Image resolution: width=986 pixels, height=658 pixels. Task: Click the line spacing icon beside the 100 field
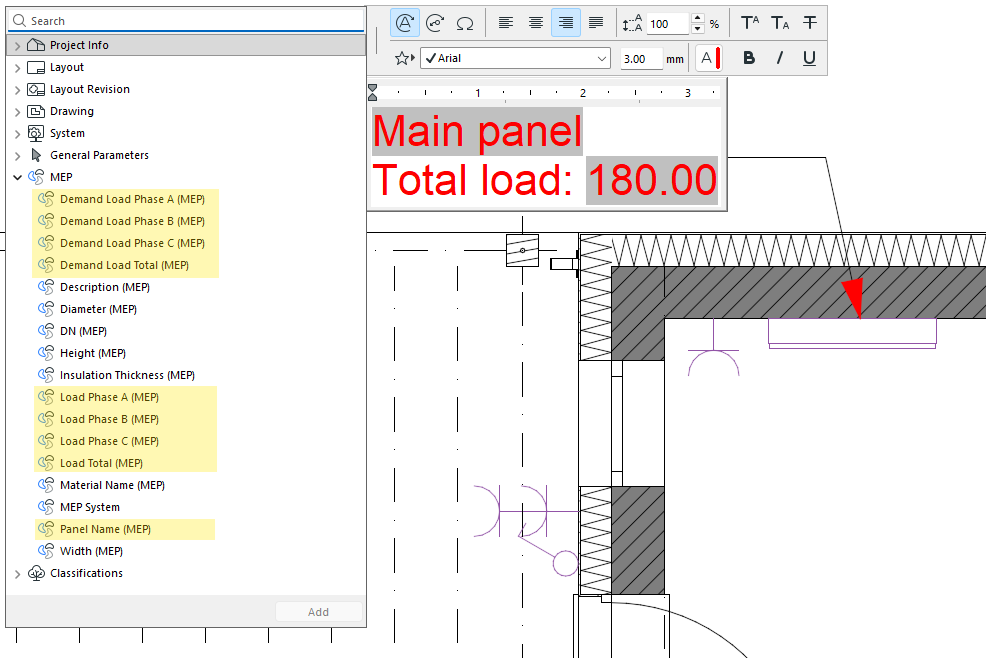coord(632,24)
